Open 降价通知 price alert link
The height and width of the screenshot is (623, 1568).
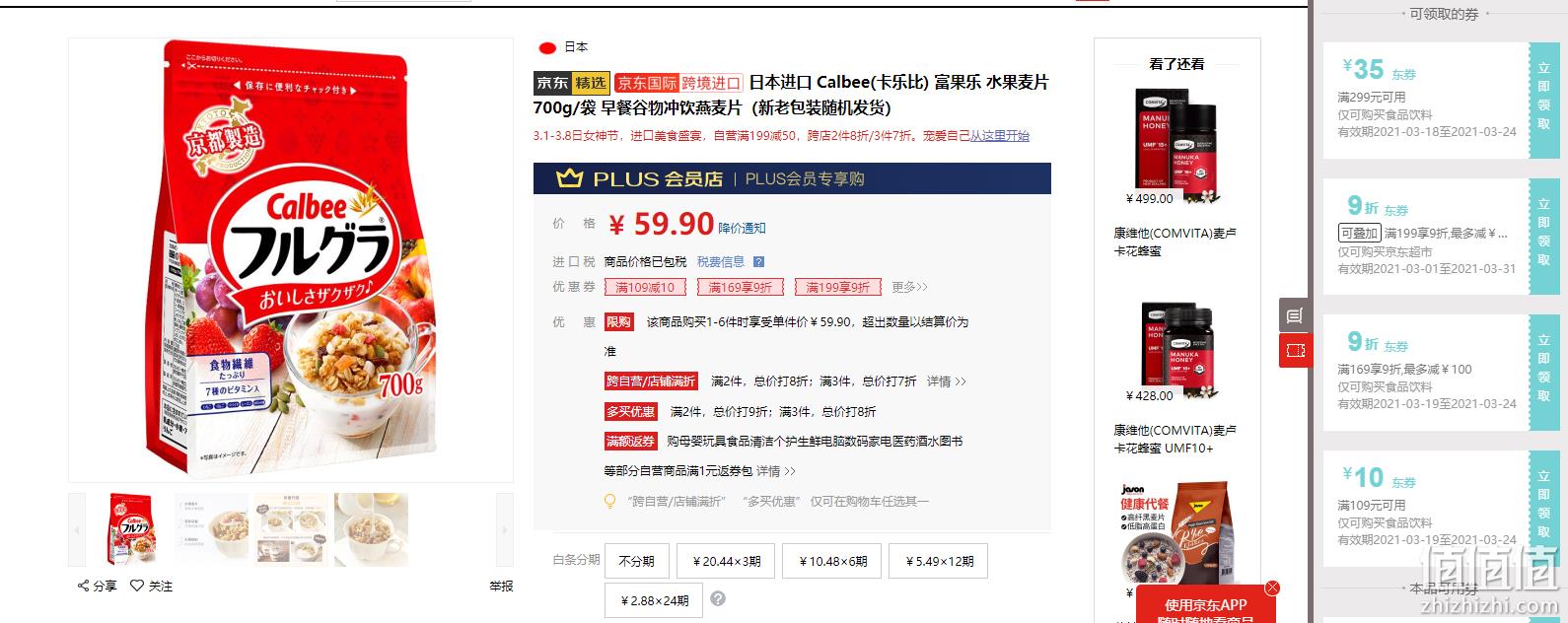(742, 228)
